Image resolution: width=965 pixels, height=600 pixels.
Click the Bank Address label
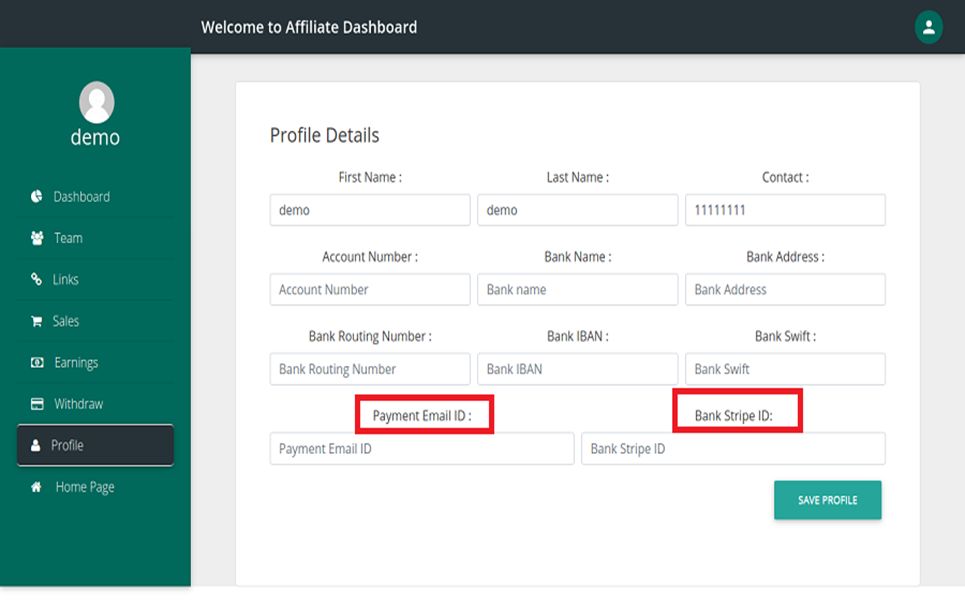click(x=785, y=257)
